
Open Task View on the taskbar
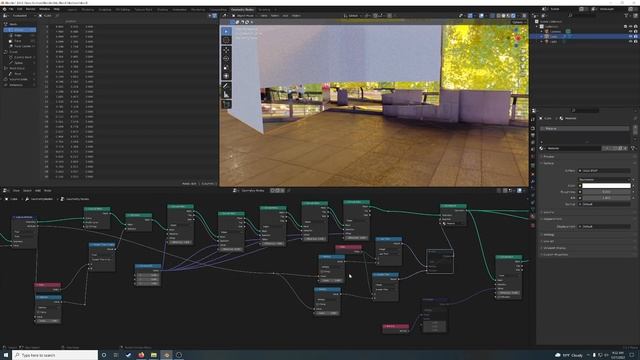tap(116, 355)
